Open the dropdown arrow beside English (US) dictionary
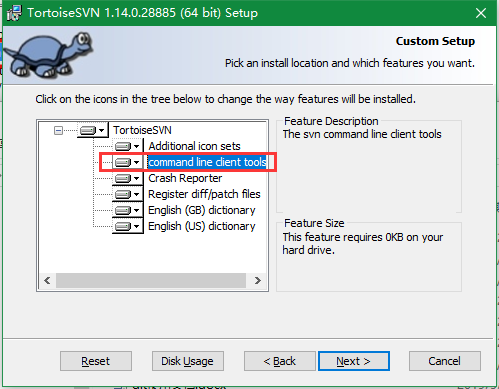 coord(137,227)
